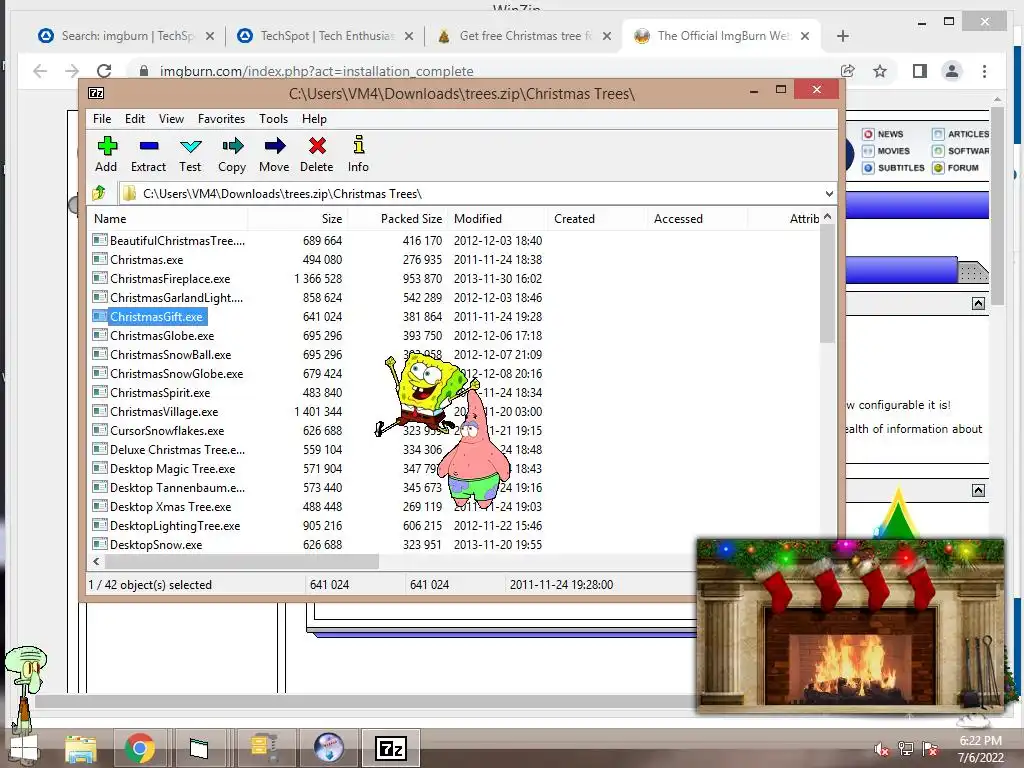Open the 7-Zip window system icon
Screen dimensions: 1024x768
pyautogui.click(x=96, y=93)
